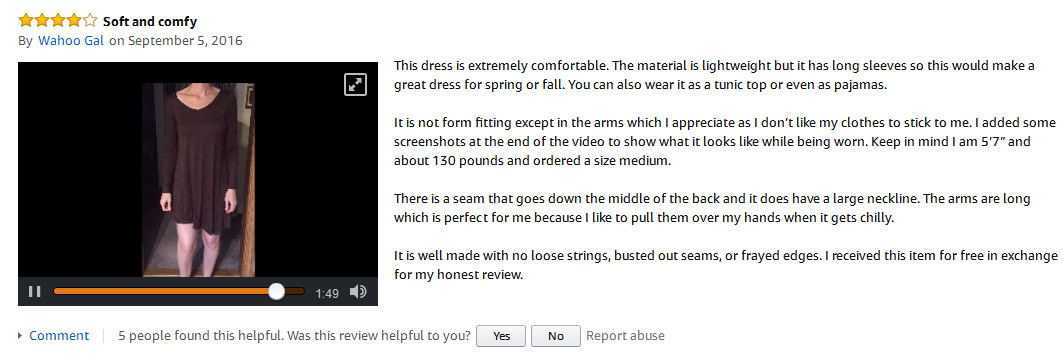1063x361 pixels.
Task: Click the September 5, 2016 review date
Action: 185,41
